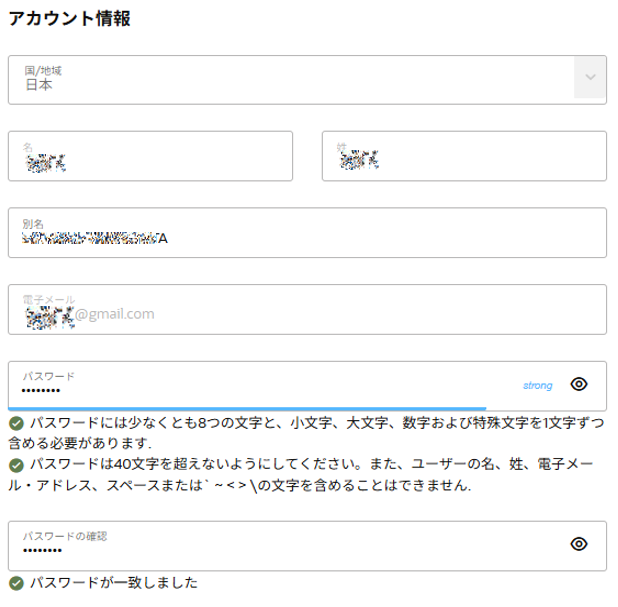This screenshot has height=607, width=618.
Task: Toggle visibility of パスワードの確認 field
Action: (x=578, y=544)
